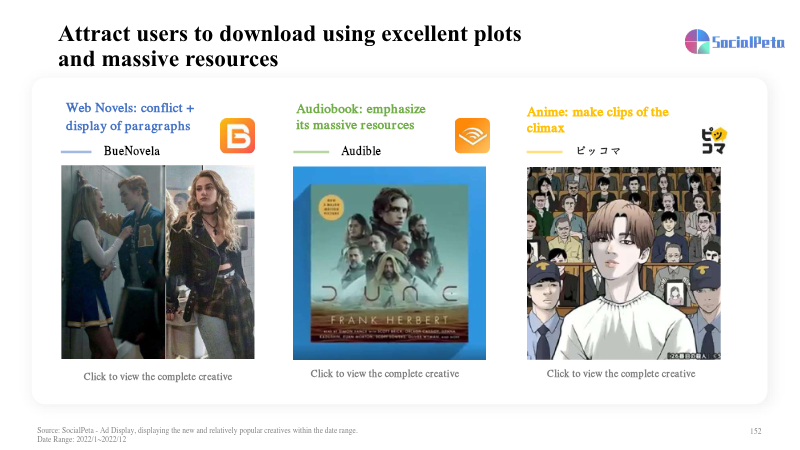Click the 'Source: SocialPeta - Ad Display' footnote

[x=197, y=431]
